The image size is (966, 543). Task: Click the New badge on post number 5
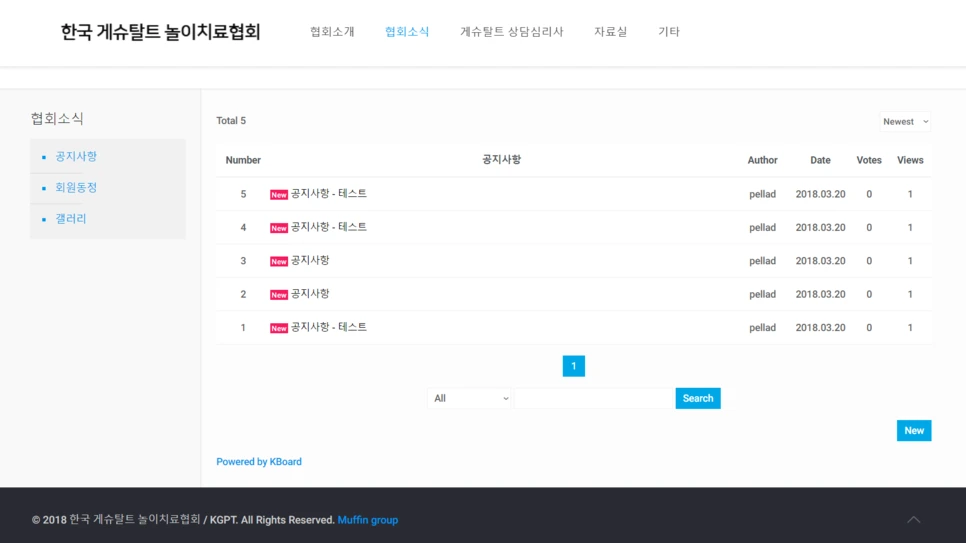(x=279, y=195)
